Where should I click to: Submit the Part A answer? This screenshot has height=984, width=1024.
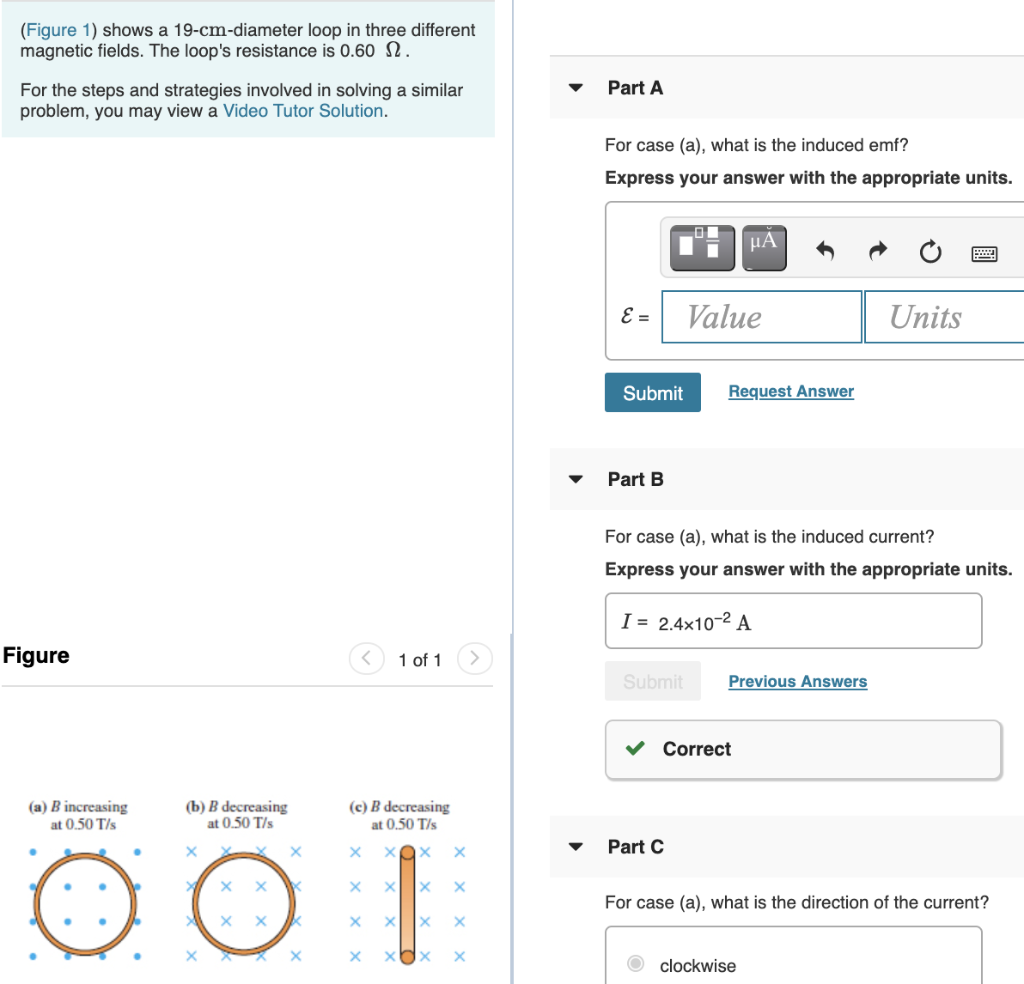coord(652,392)
